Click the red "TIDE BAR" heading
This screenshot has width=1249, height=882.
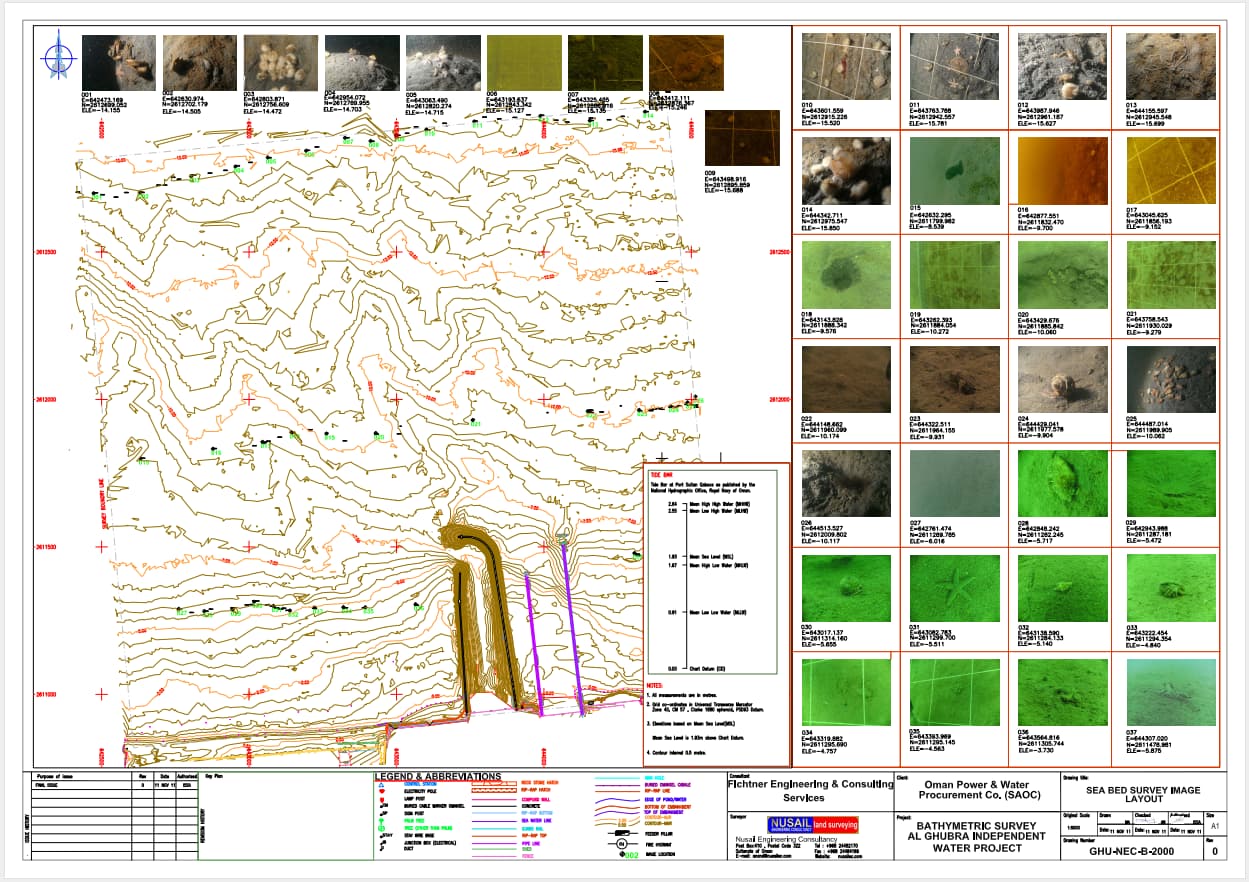(x=660, y=474)
